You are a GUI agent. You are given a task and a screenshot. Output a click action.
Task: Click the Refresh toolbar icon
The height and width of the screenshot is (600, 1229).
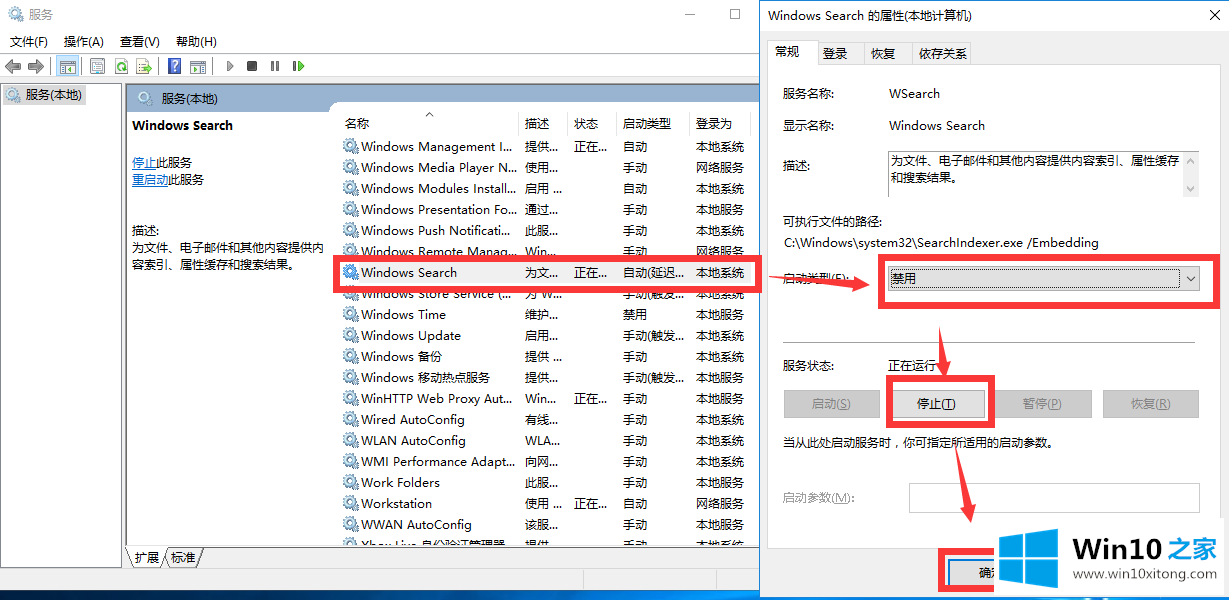[x=121, y=66]
